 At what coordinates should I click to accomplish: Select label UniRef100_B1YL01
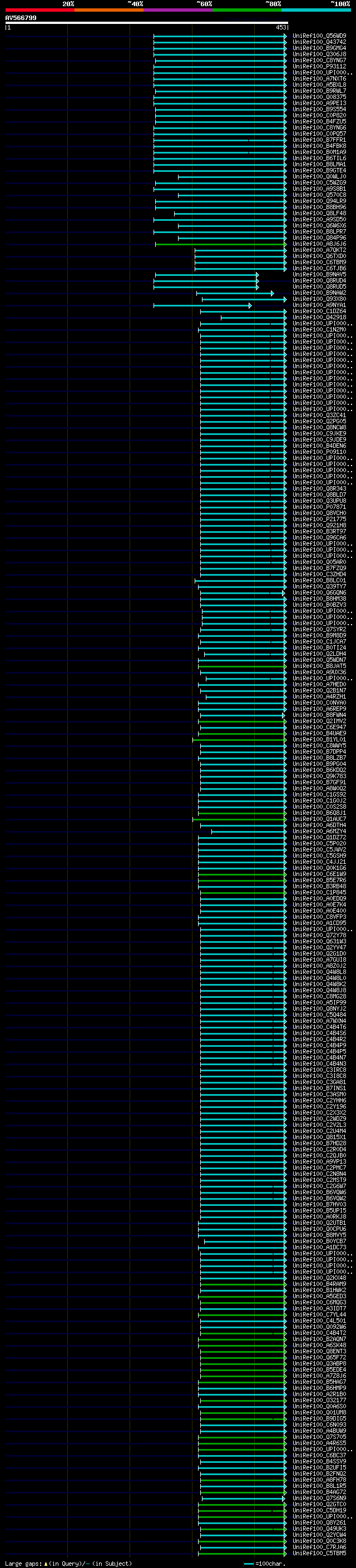(x=319, y=740)
